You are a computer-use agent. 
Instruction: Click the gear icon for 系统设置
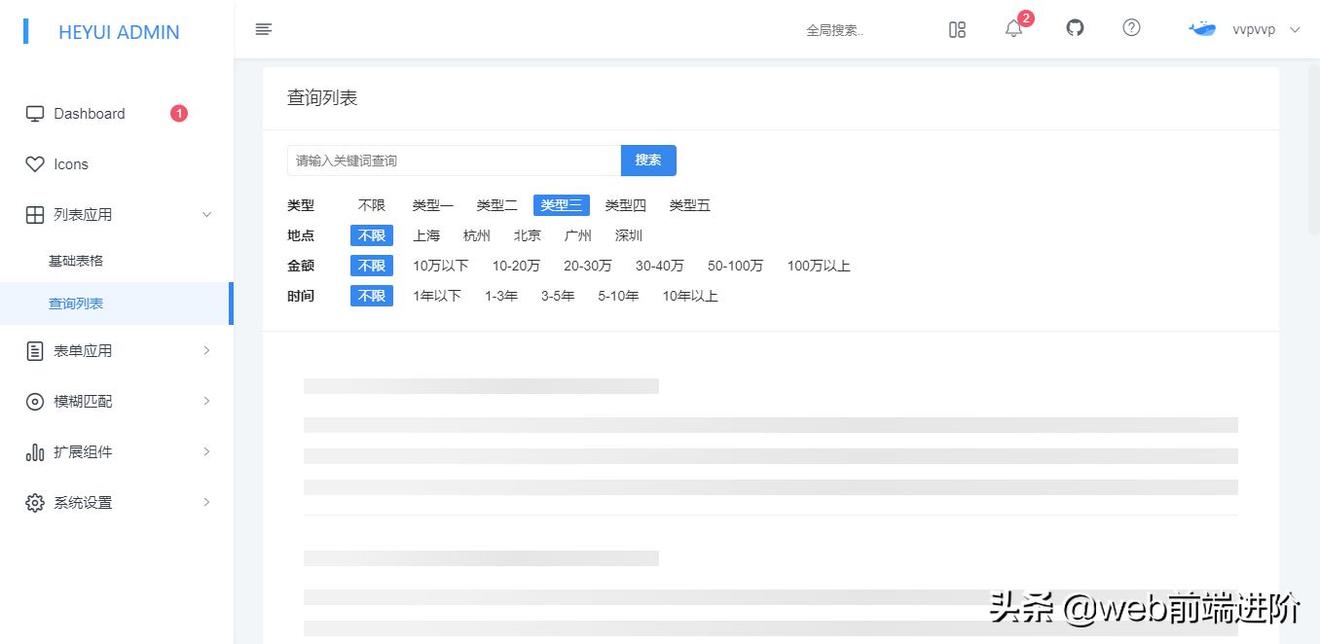[x=35, y=502]
